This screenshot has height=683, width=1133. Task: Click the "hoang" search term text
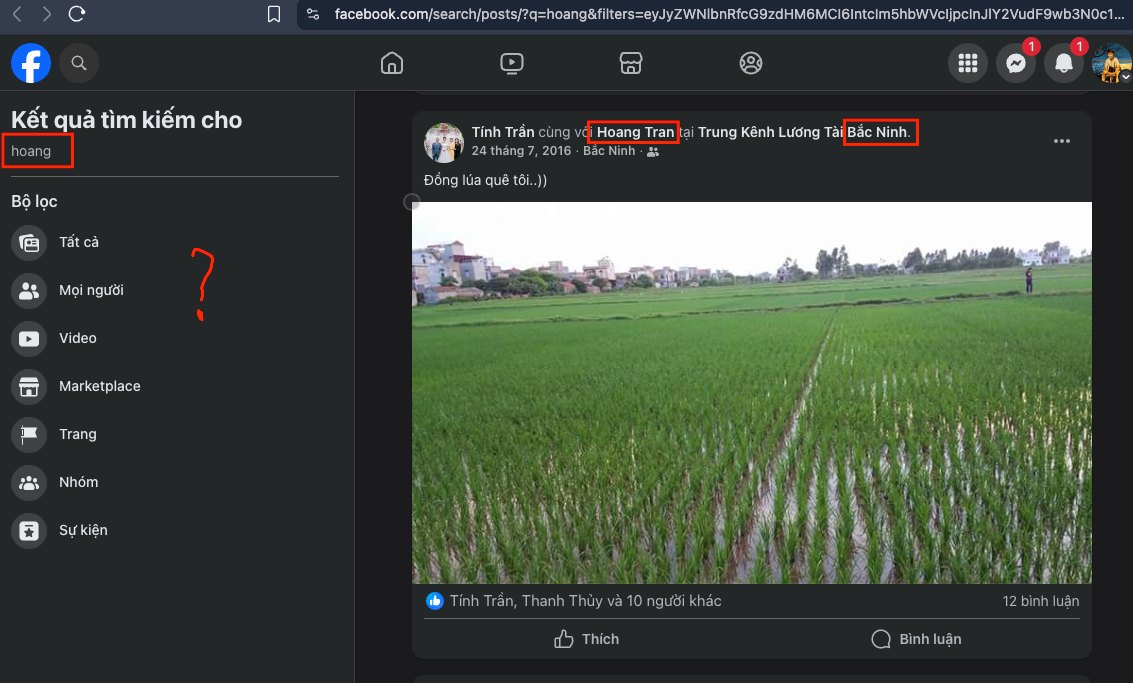tap(31, 151)
